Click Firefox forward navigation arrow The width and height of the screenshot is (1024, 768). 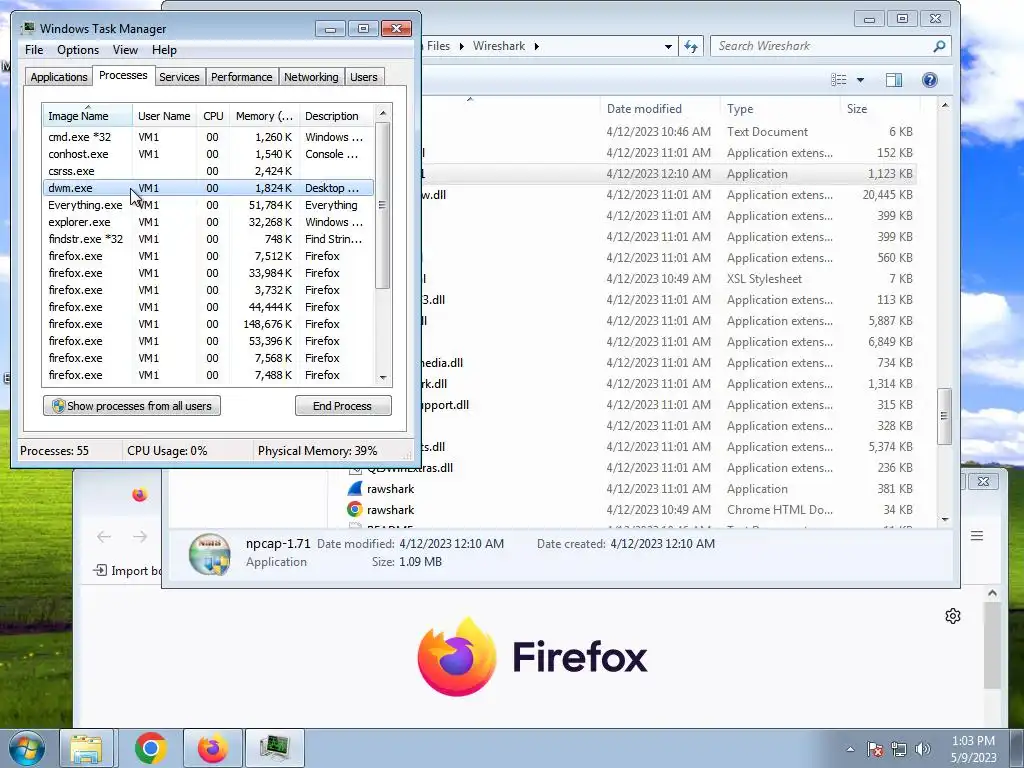[x=140, y=537]
